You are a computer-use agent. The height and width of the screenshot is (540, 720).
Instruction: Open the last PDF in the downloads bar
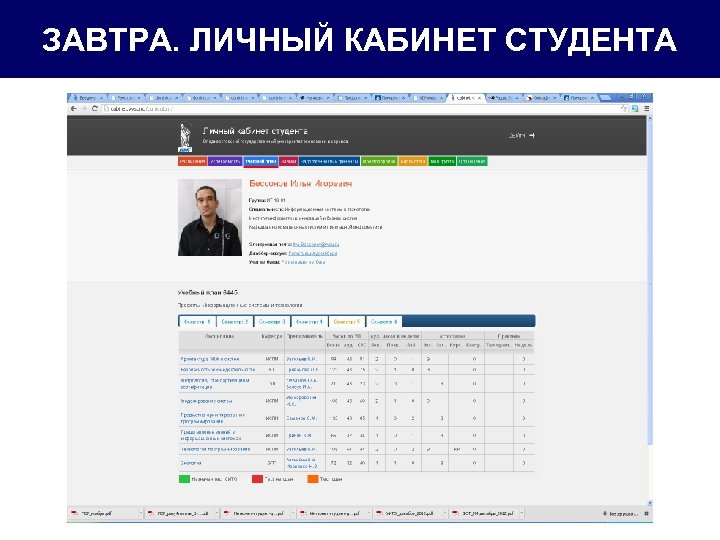(483, 513)
